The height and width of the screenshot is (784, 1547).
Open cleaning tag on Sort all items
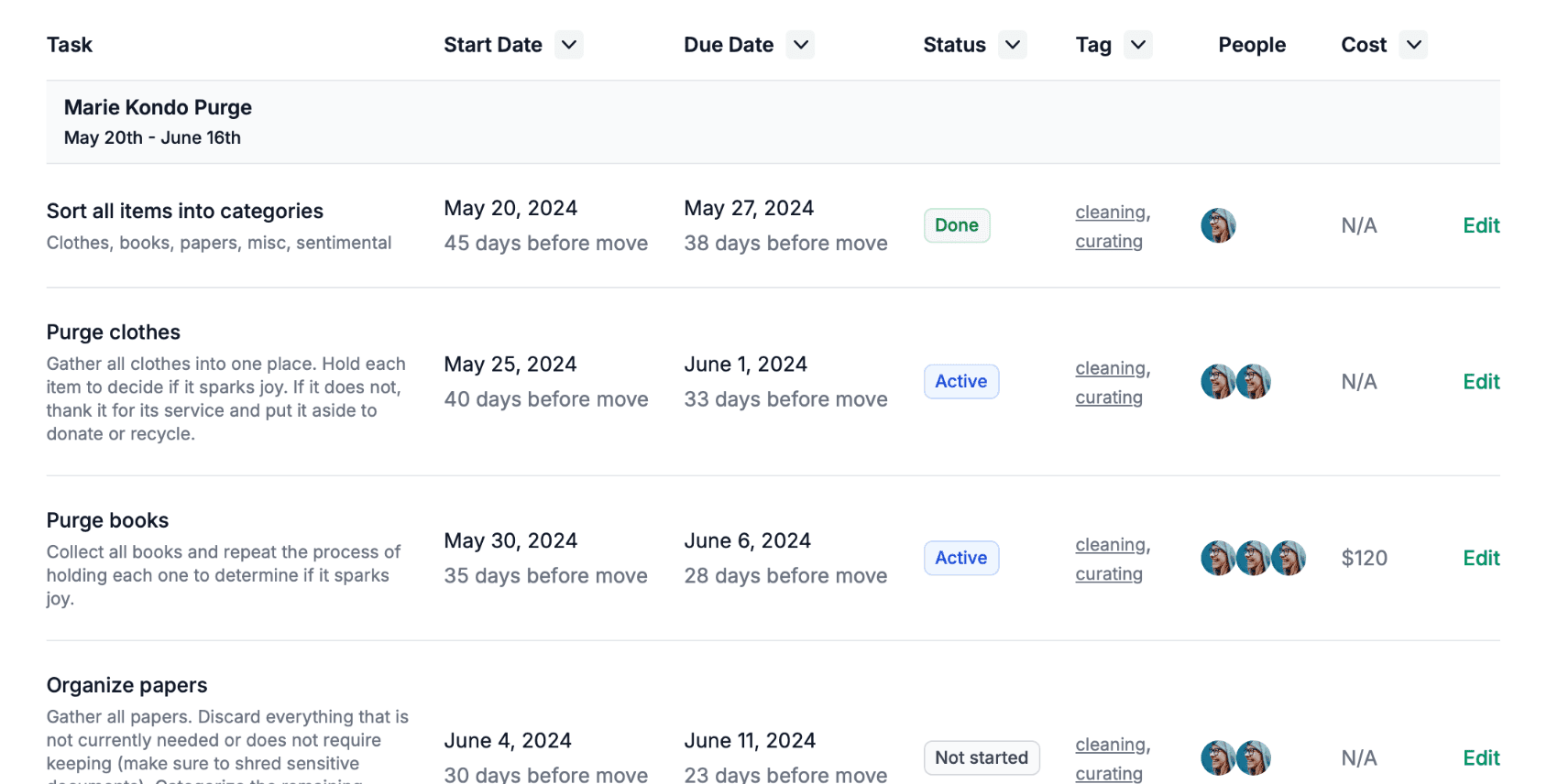click(x=1111, y=212)
